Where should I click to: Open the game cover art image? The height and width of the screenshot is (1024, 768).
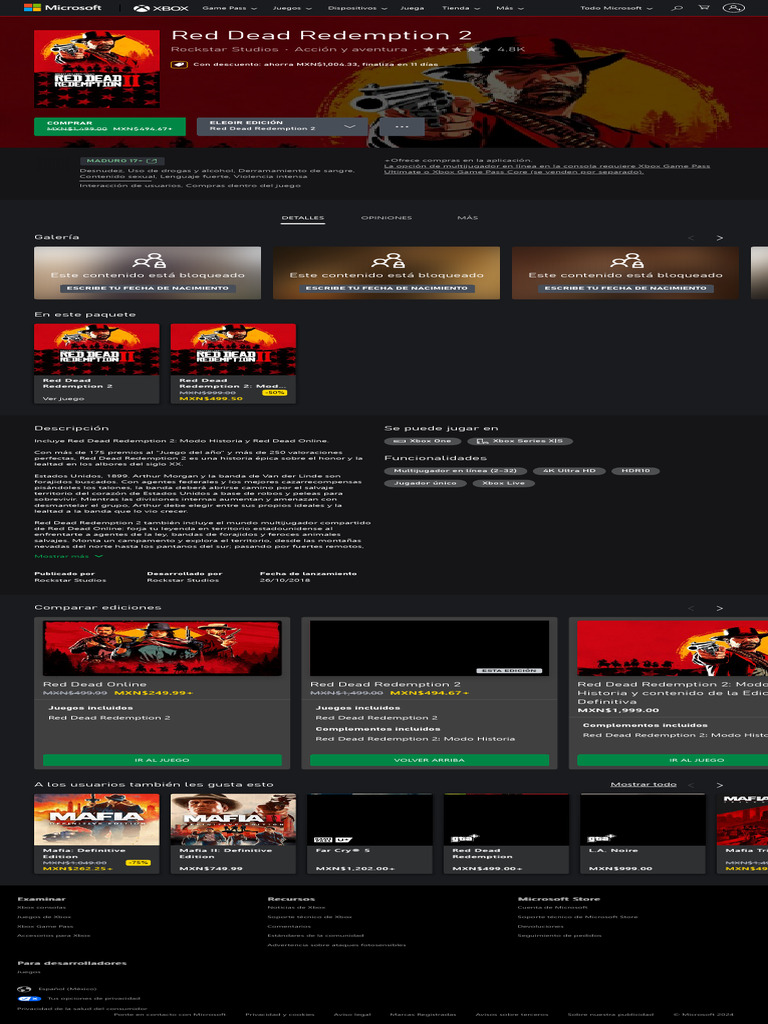pyautogui.click(x=97, y=69)
